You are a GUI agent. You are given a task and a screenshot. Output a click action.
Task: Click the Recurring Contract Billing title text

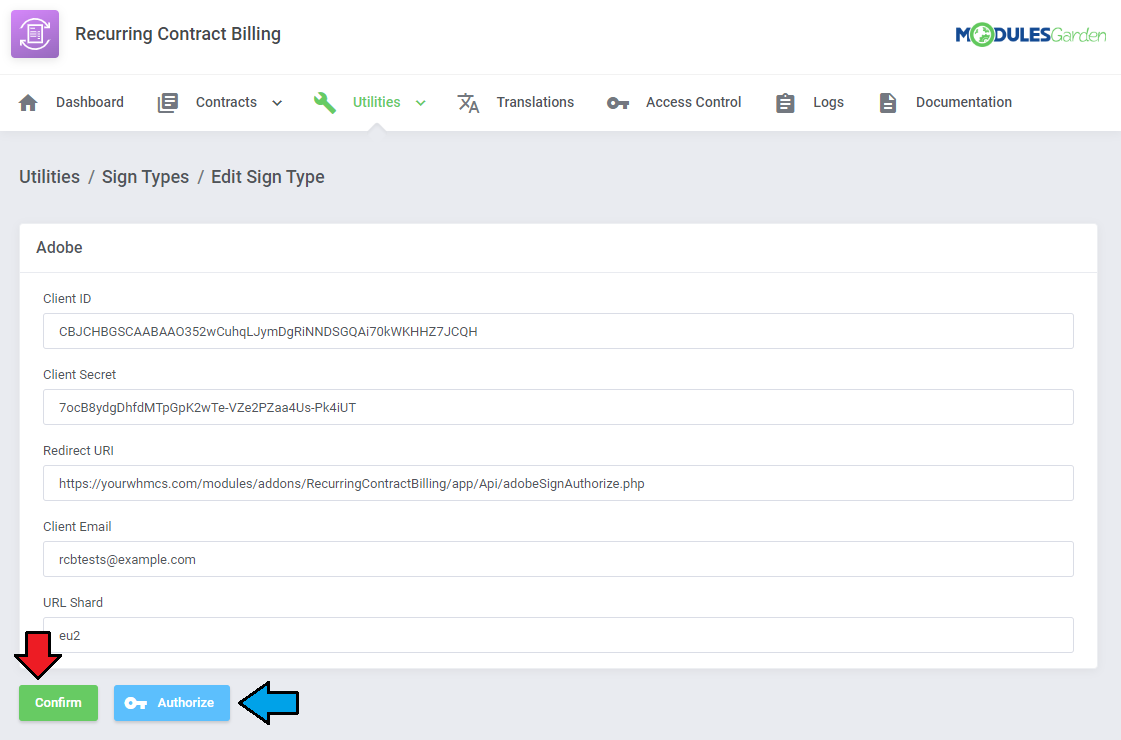(x=178, y=34)
